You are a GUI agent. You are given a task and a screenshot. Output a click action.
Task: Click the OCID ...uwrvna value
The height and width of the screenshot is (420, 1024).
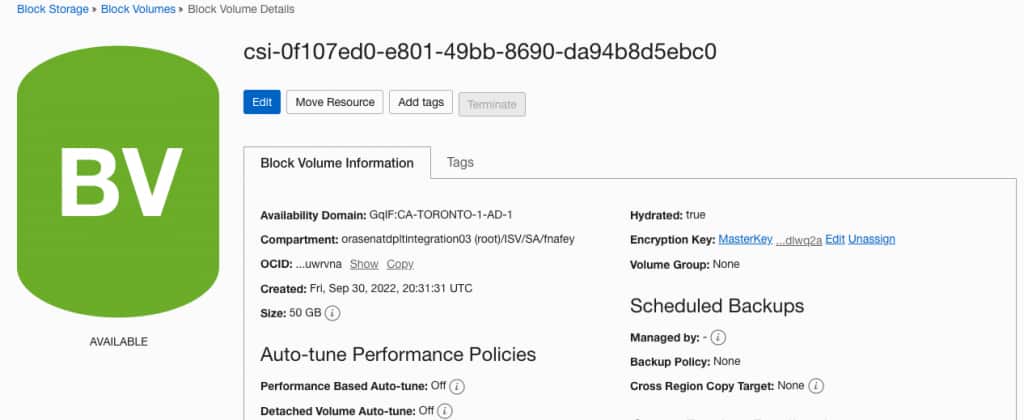coord(319,264)
